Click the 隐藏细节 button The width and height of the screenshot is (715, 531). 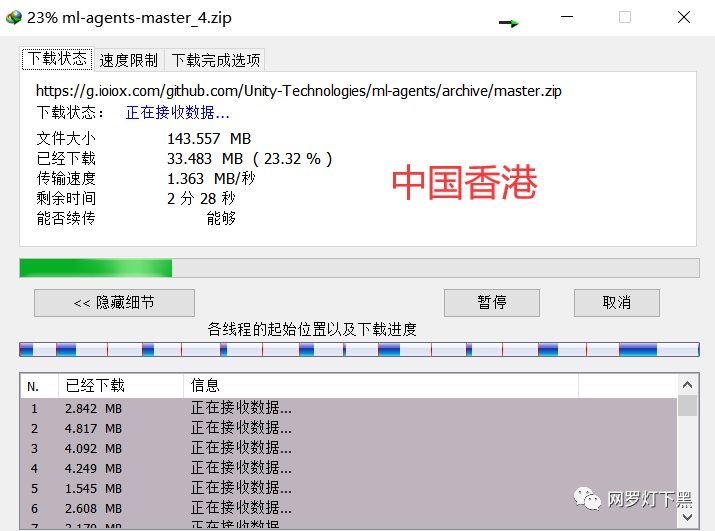[114, 303]
